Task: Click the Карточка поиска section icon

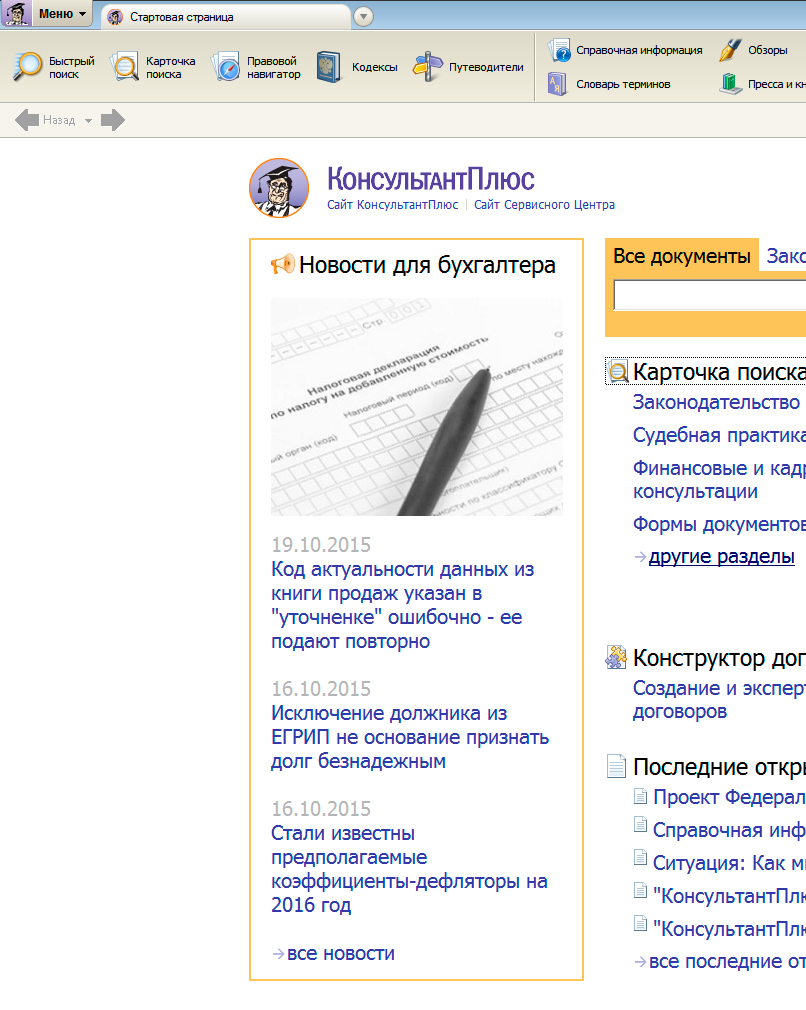Action: pyautogui.click(x=618, y=372)
